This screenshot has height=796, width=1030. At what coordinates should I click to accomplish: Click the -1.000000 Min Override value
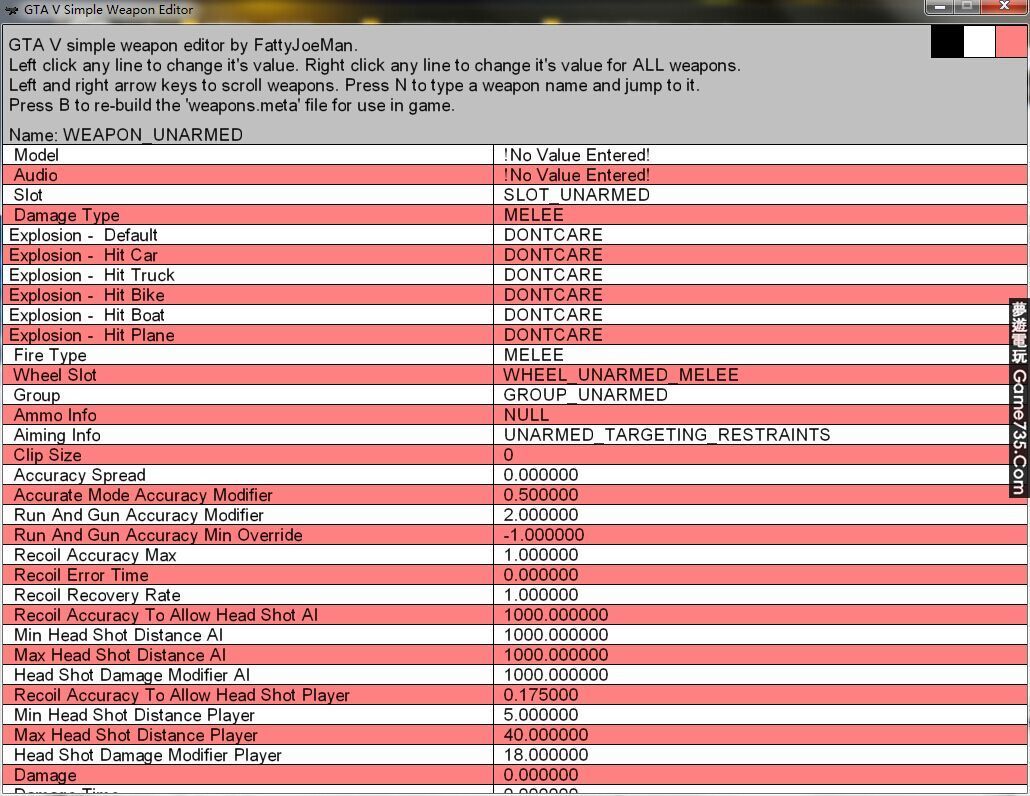(543, 535)
